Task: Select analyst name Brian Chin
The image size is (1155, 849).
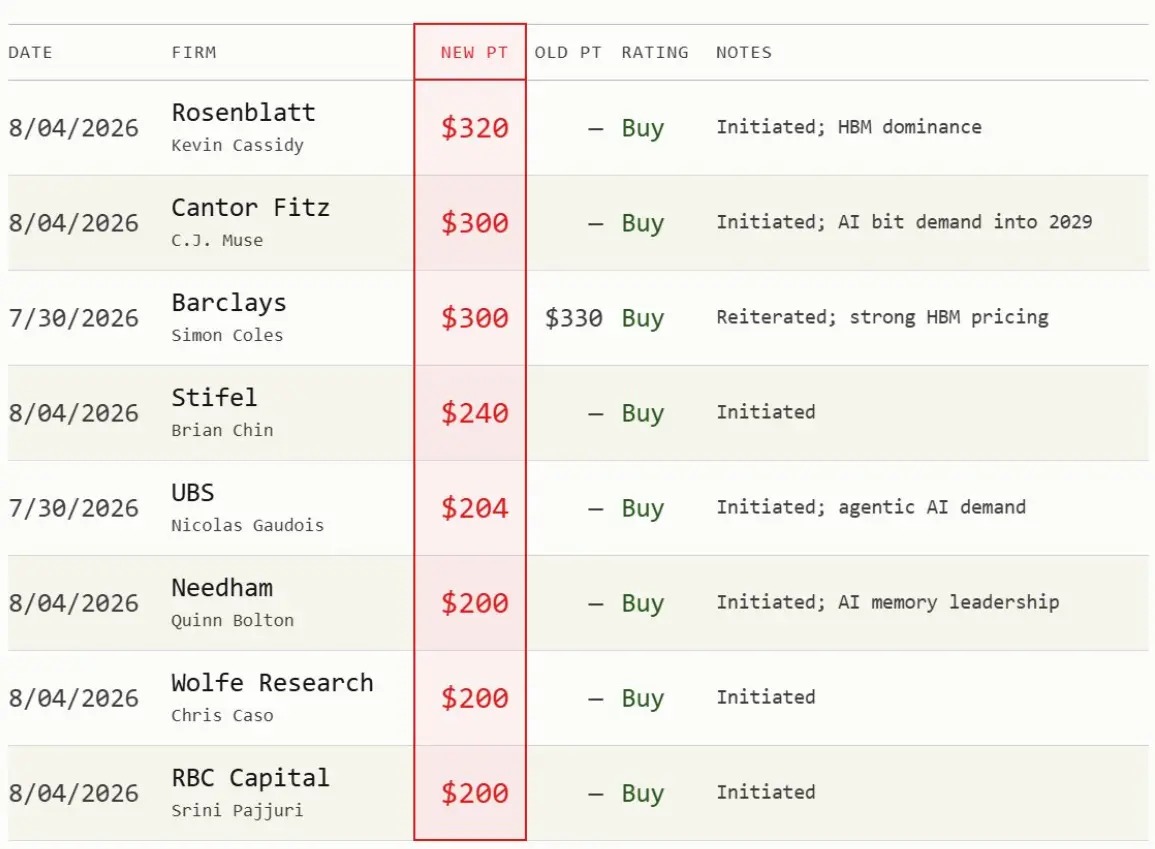Action: point(222,430)
